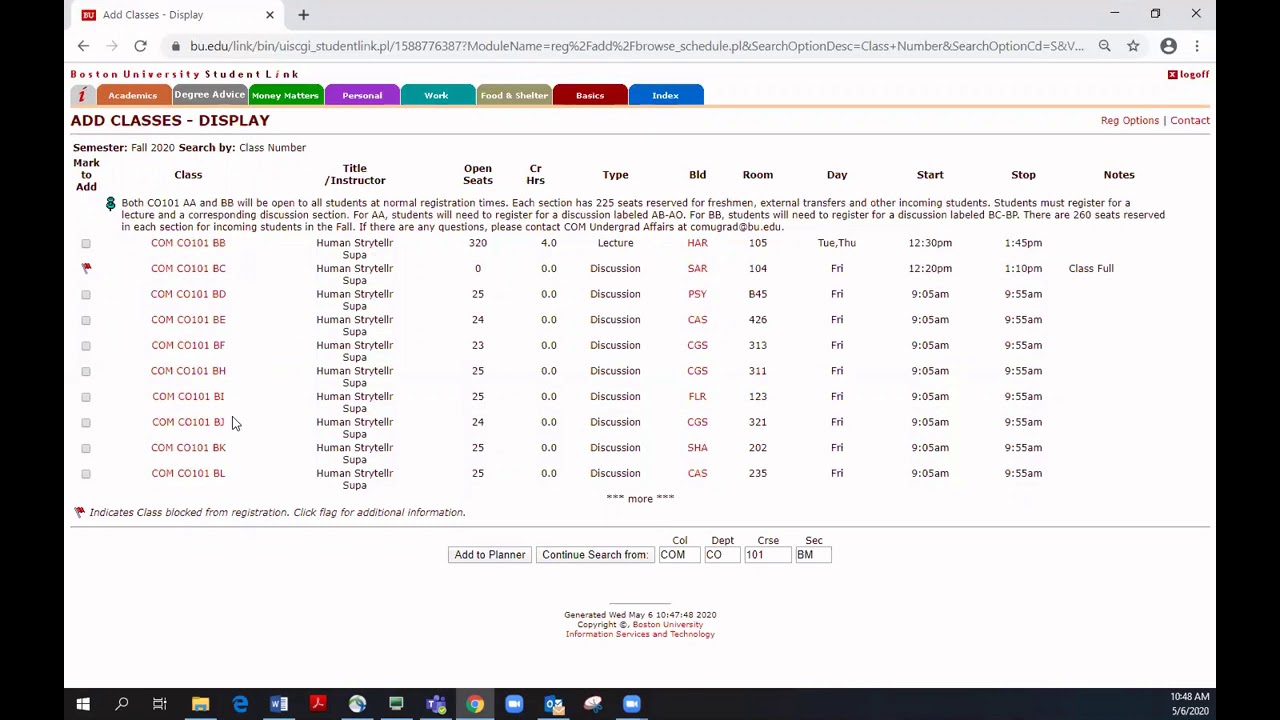This screenshot has width=1280, height=720.
Task: Check the box for COM CO101 BE
Action: (86, 320)
